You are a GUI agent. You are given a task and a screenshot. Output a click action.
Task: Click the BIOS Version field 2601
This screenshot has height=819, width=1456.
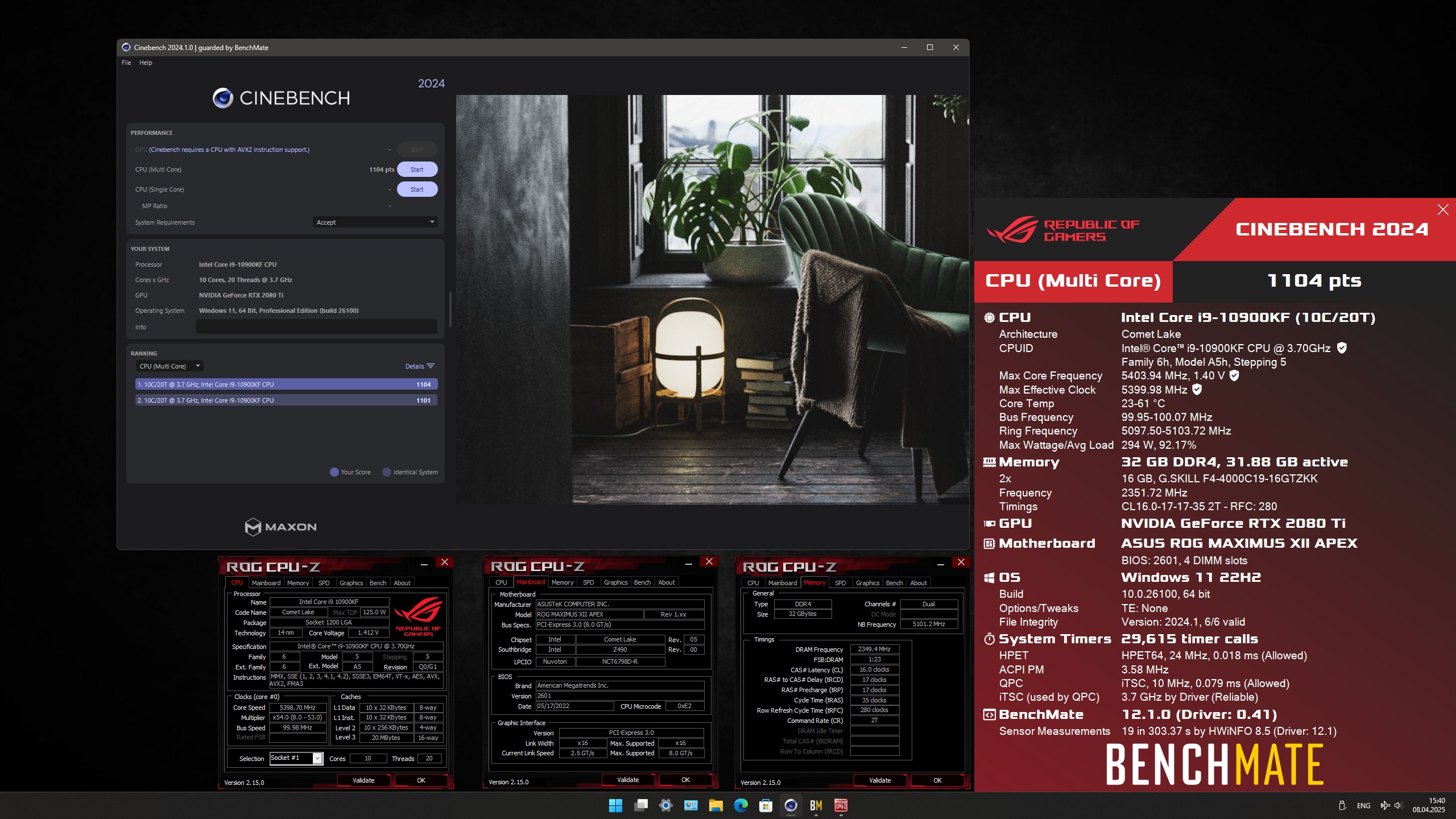coord(620,696)
